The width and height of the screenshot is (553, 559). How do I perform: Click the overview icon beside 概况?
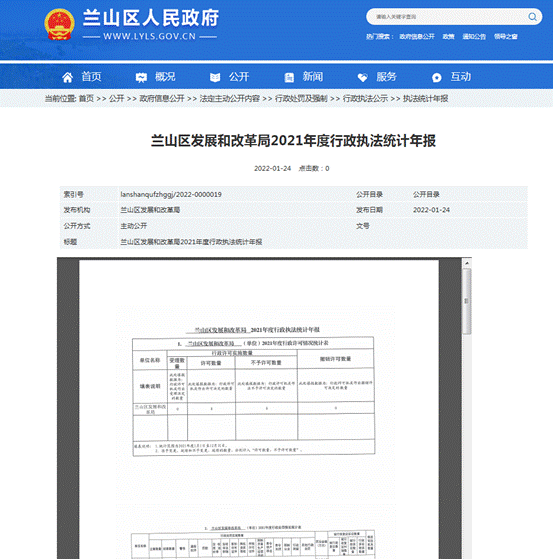click(x=141, y=77)
